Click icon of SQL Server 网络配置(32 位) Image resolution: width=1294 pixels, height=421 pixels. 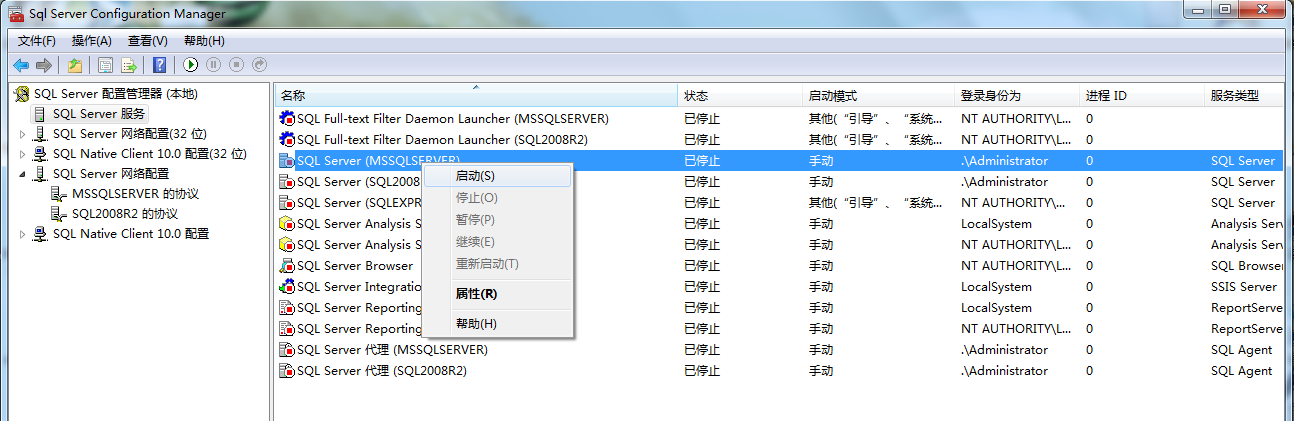[40, 134]
